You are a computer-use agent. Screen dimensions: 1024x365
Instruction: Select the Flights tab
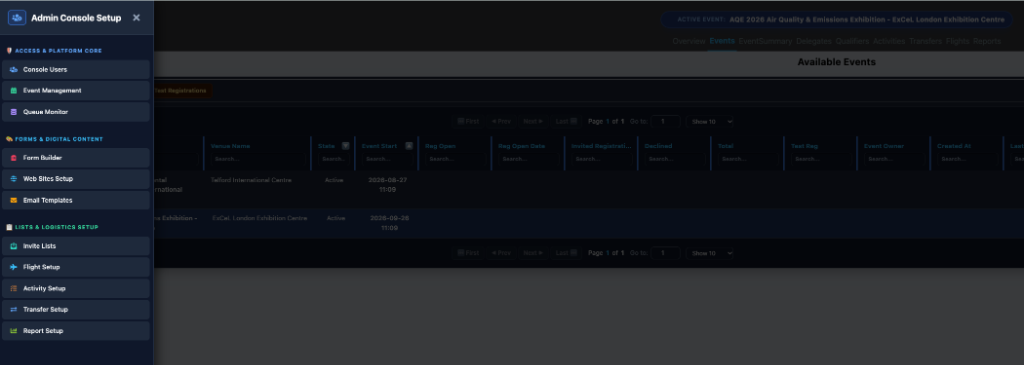pyautogui.click(x=957, y=41)
